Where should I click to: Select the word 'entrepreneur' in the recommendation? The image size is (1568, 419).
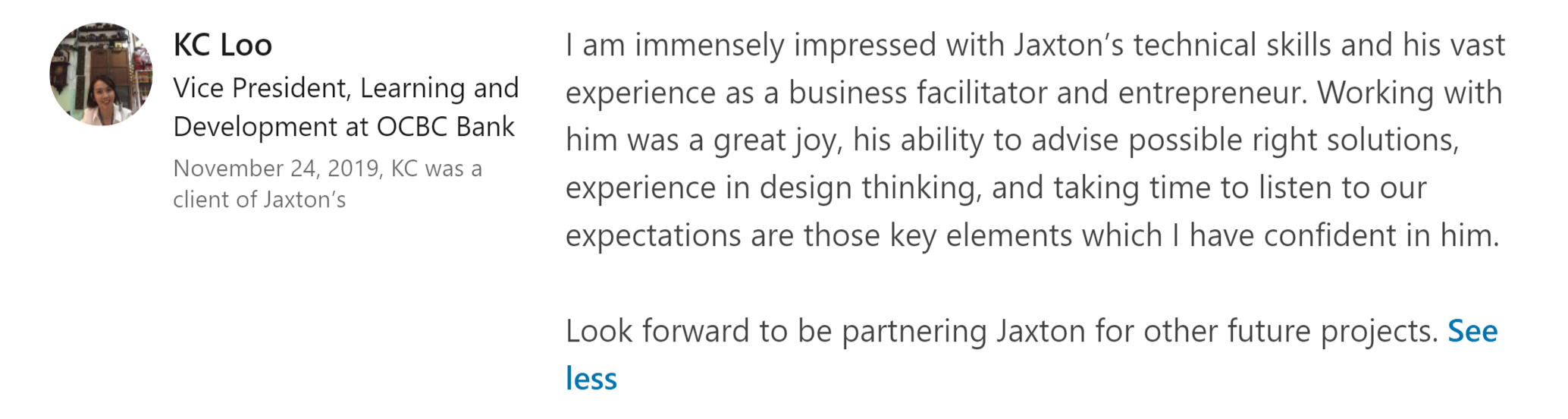[1212, 93]
